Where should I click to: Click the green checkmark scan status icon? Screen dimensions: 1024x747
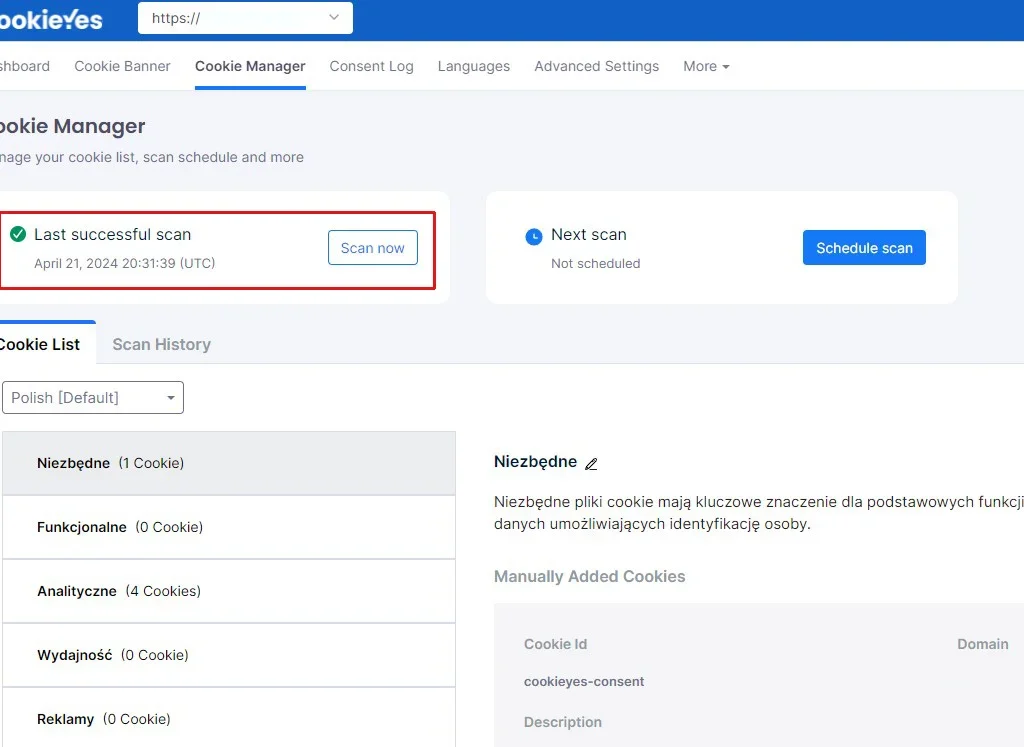click(18, 234)
